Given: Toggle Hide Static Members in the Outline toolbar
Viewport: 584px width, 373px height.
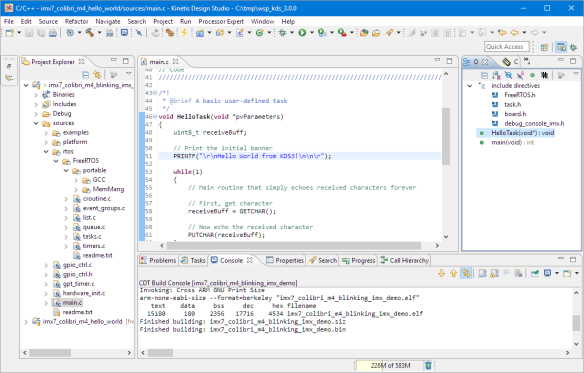Looking at the screenshot, I should click(520, 75).
